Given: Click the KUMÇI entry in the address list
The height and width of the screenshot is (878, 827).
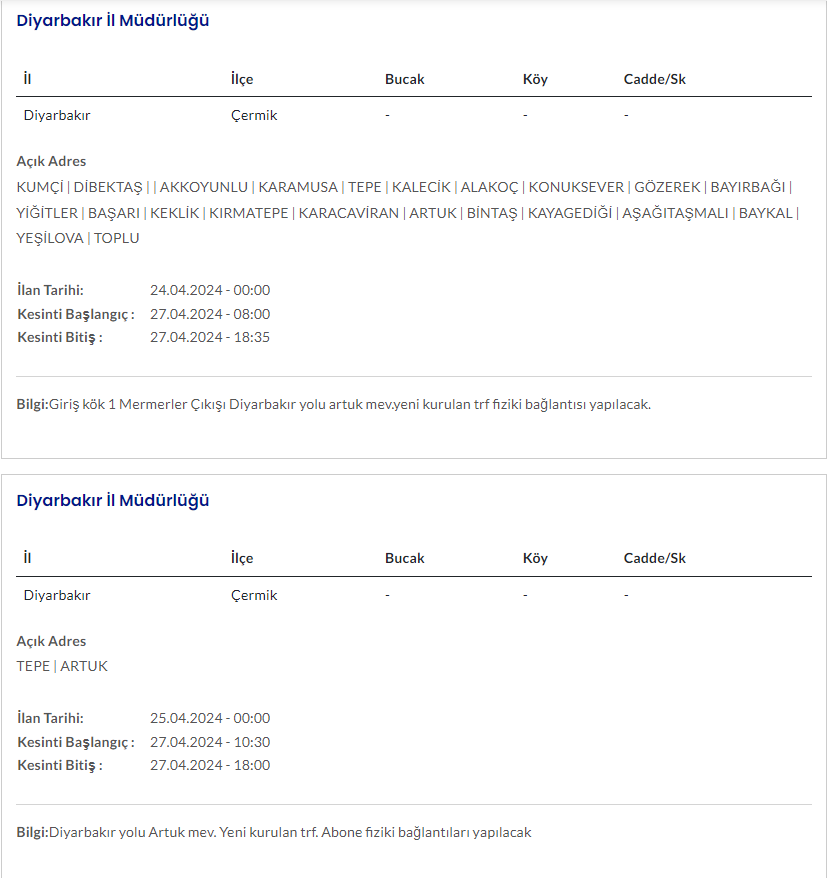Looking at the screenshot, I should pyautogui.click(x=40, y=187).
